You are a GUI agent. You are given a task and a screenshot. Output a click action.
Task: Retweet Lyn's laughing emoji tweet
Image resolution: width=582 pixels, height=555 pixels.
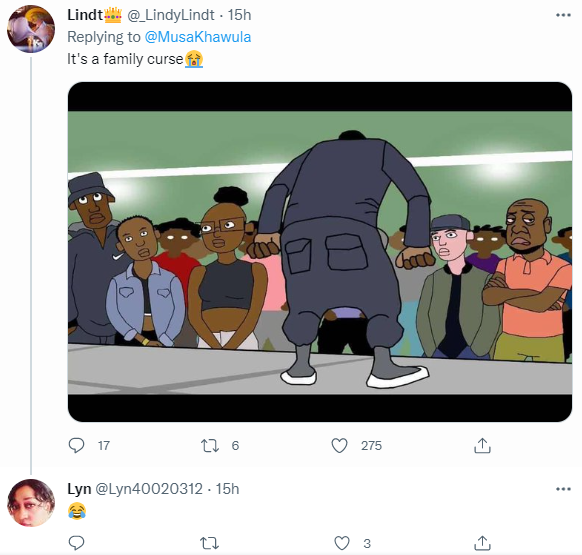[x=210, y=543]
